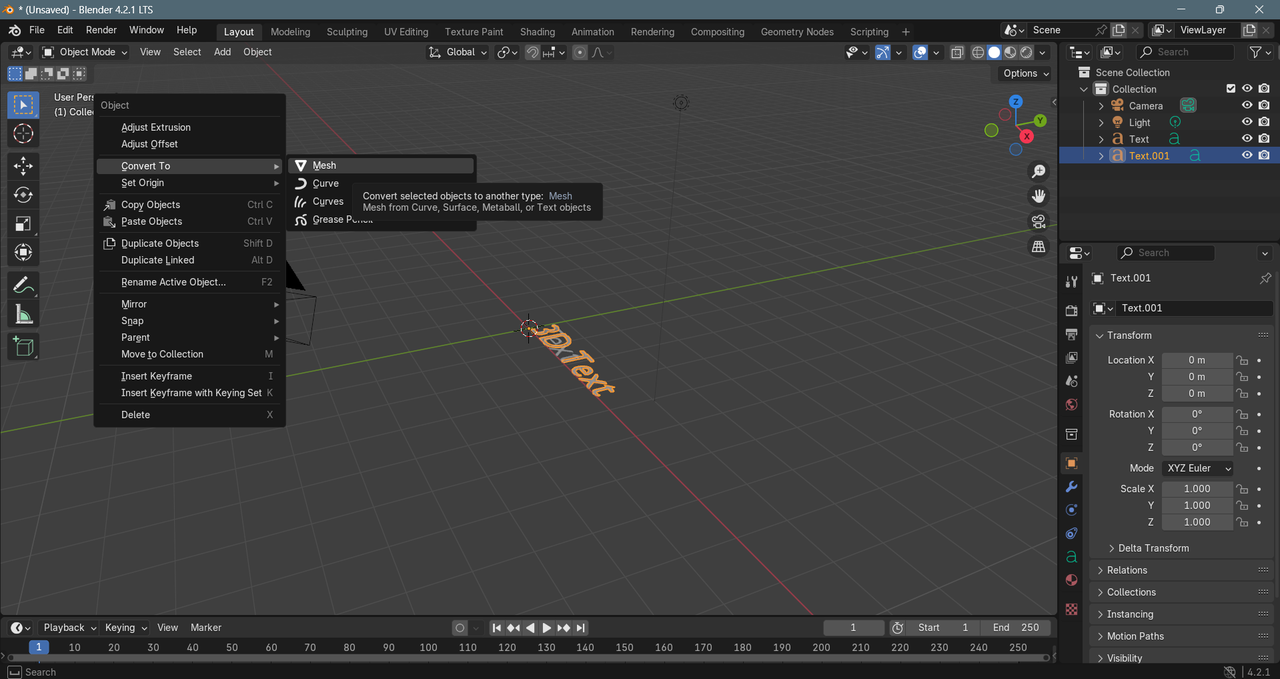Disable rendering for Text object
The height and width of the screenshot is (679, 1280).
click(x=1264, y=139)
